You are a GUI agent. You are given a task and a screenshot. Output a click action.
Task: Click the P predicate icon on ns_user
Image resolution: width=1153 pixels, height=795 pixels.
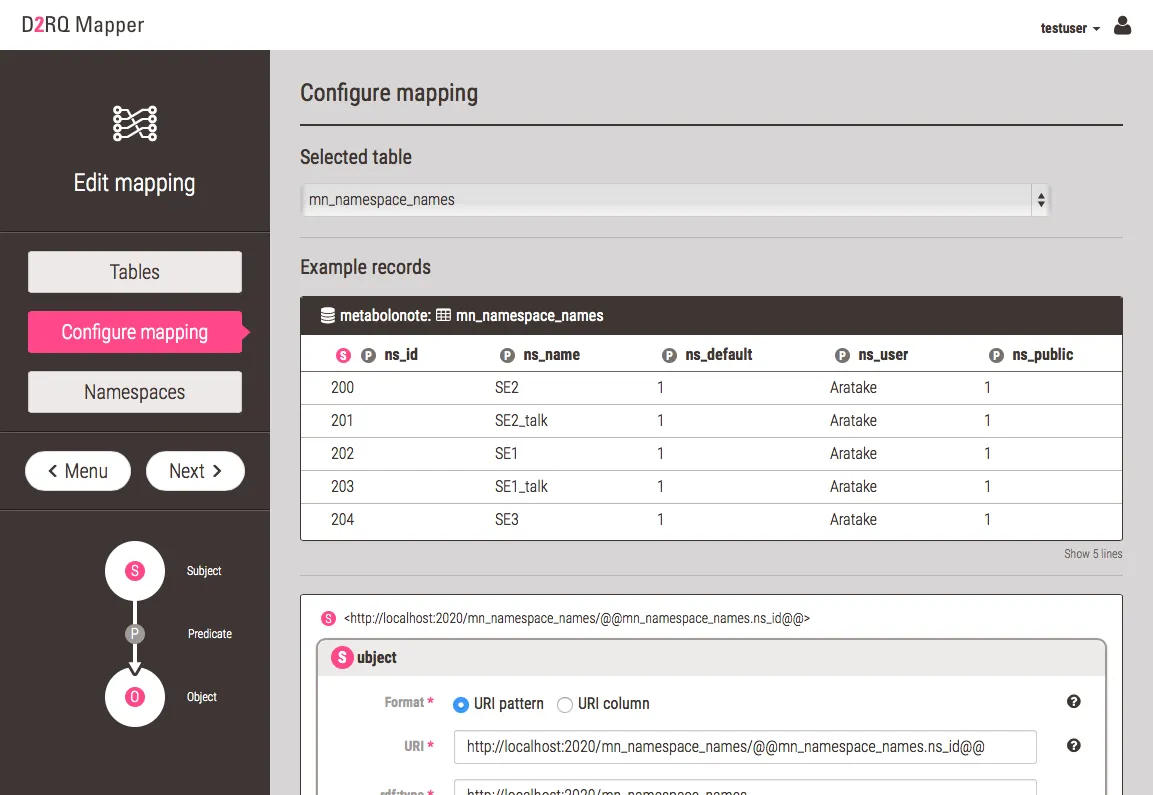[843, 355]
